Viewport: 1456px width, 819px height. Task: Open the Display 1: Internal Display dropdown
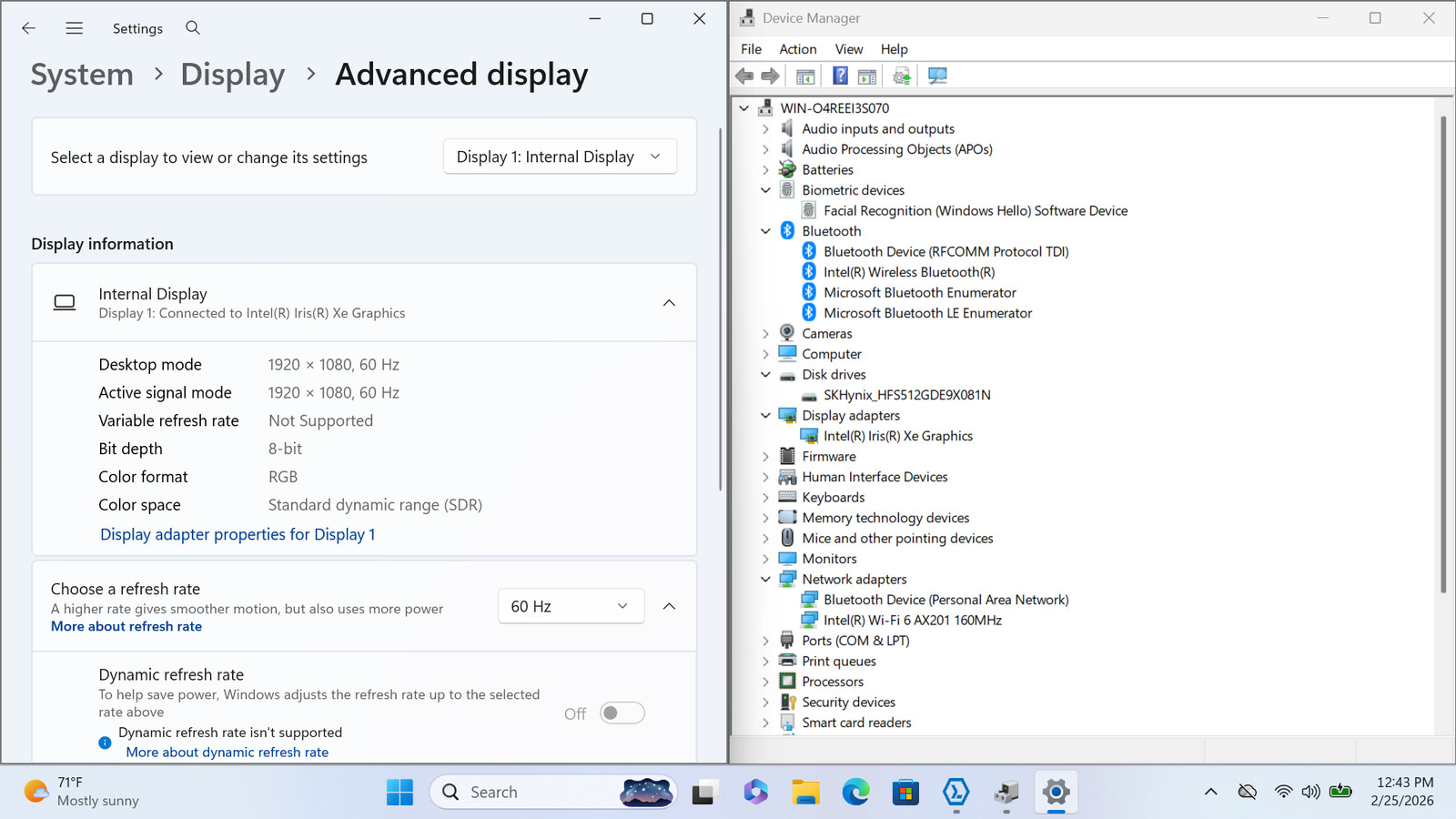(x=561, y=157)
